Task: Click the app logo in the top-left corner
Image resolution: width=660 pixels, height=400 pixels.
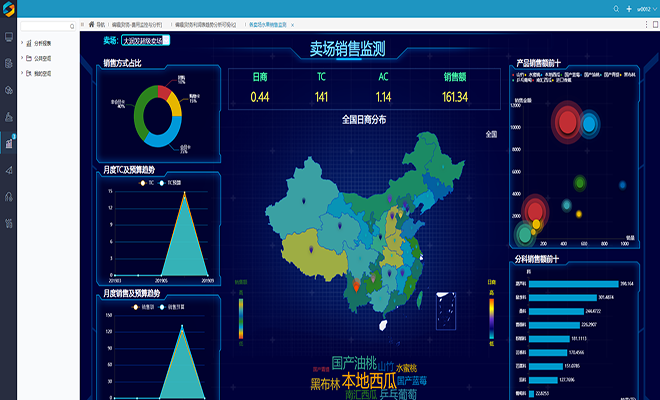Action: coord(8,8)
